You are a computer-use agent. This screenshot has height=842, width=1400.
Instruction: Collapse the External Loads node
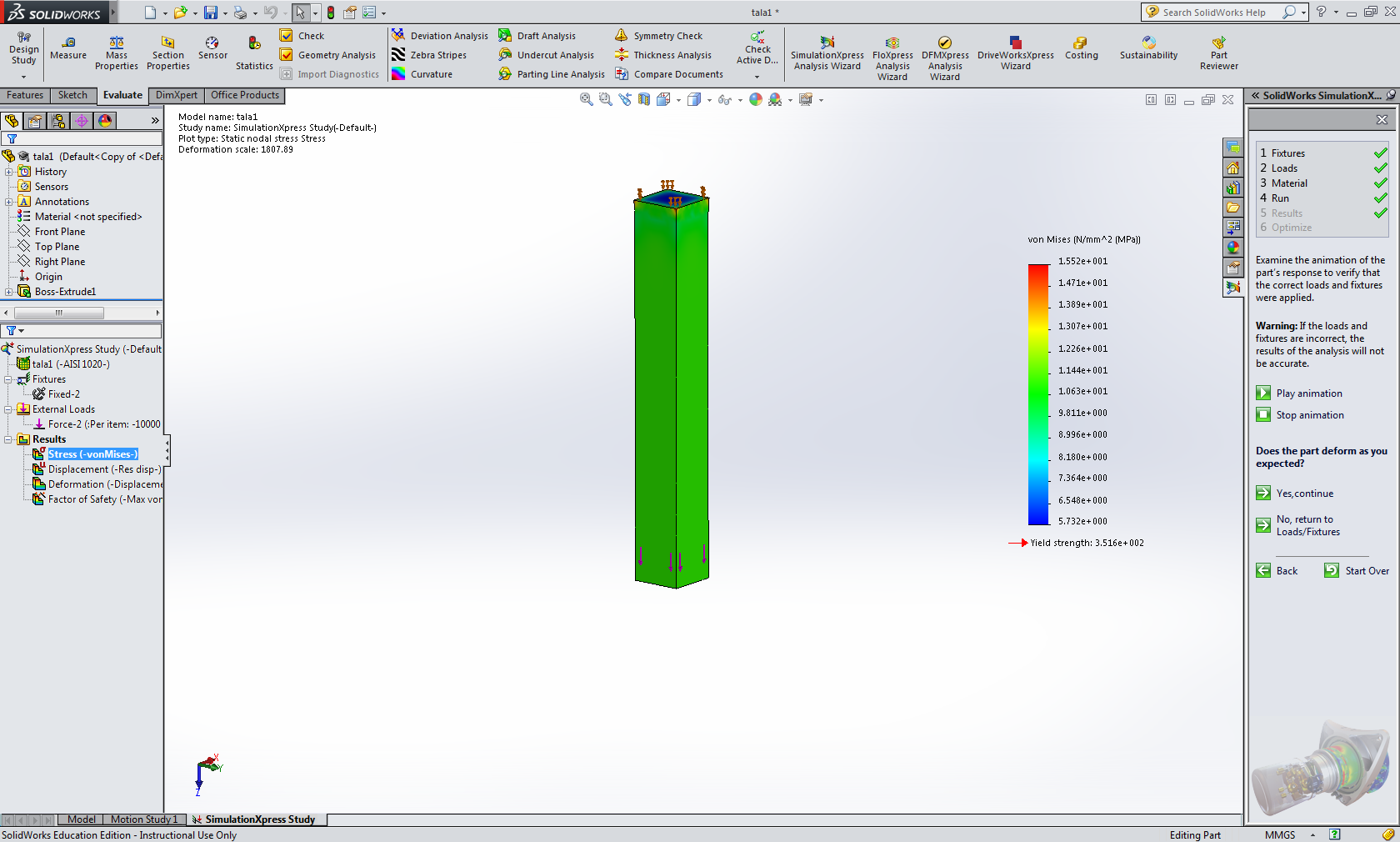pos(8,409)
